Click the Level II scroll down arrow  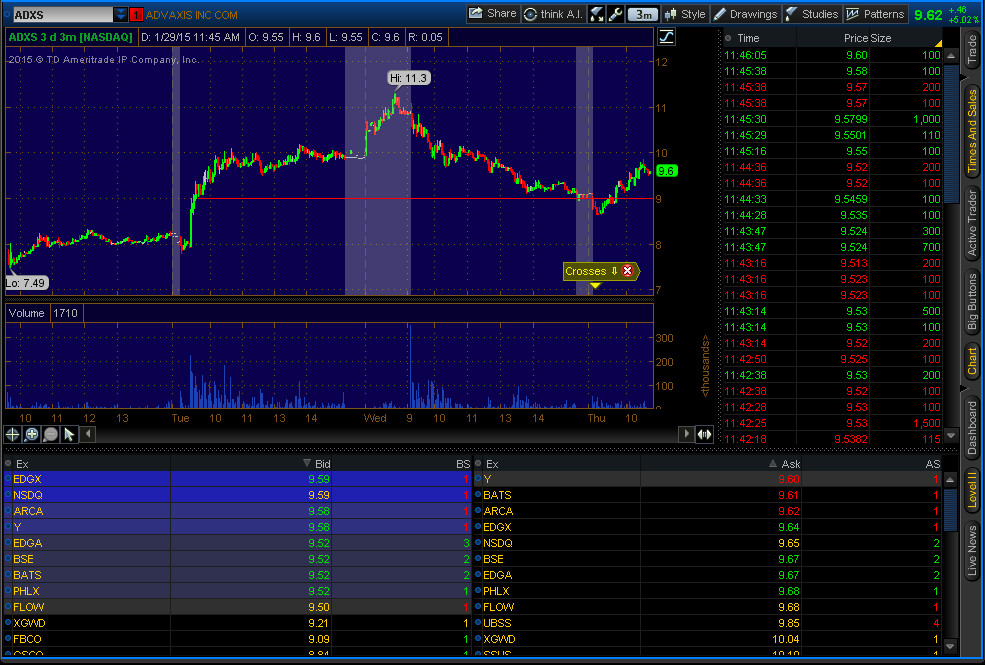coord(950,646)
